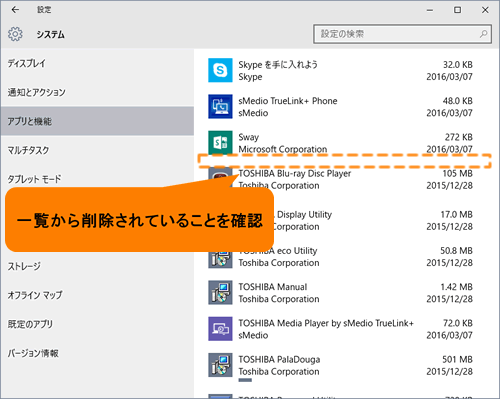Click the 272 KB size value
This screenshot has width=500, height=399.
[x=459, y=137]
